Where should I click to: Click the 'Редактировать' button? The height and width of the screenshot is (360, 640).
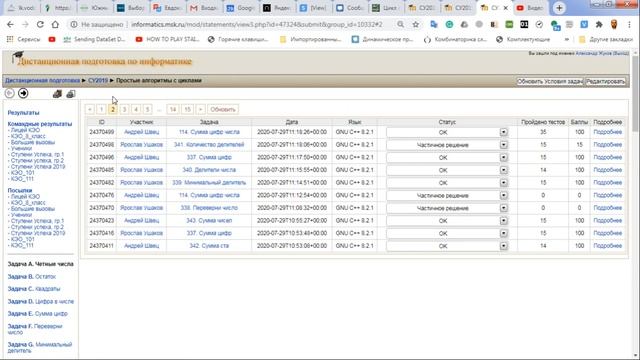[605, 81]
